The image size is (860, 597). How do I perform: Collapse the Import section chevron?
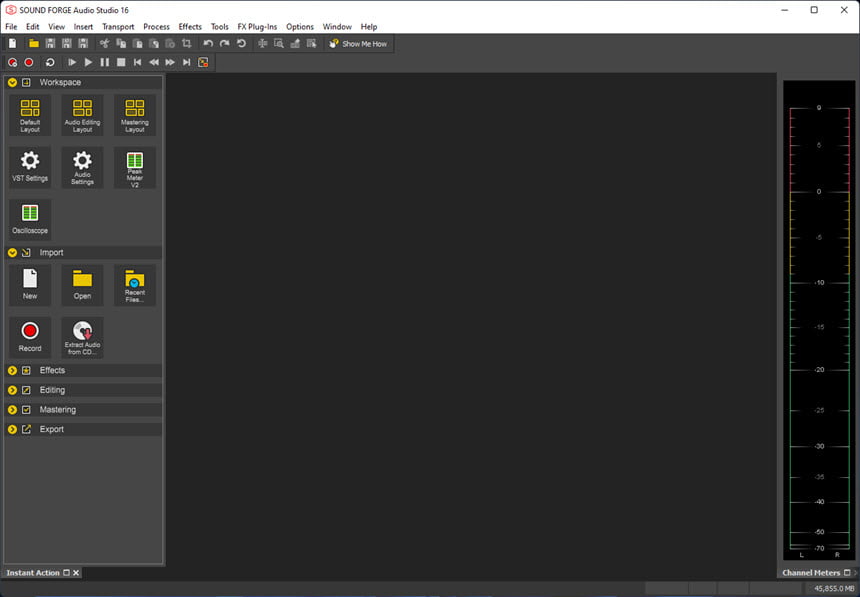pos(12,253)
